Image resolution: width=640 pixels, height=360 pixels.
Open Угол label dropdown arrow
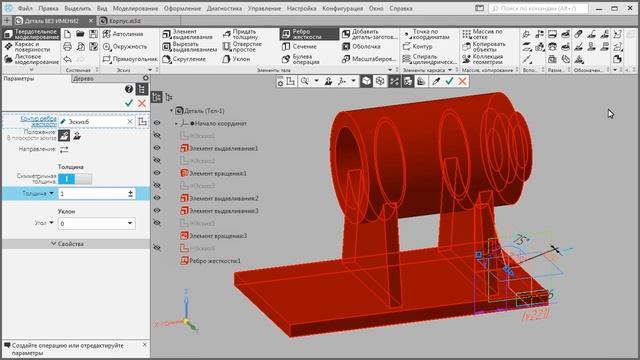51,223
